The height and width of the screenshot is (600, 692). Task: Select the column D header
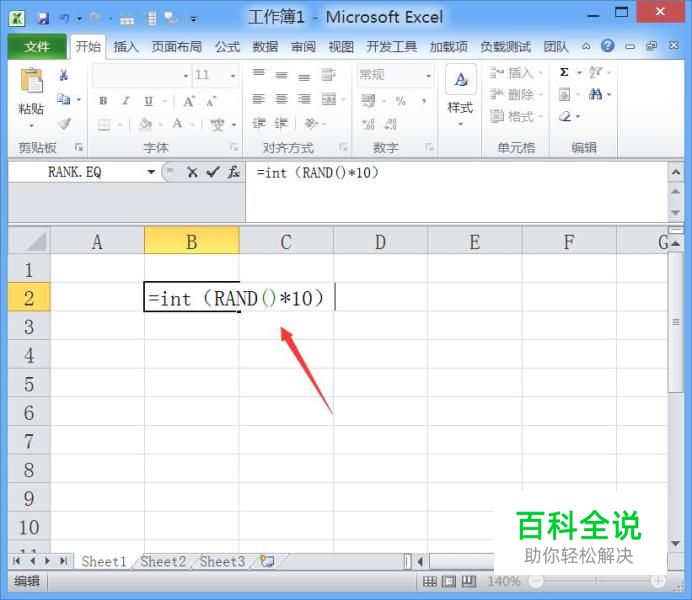[x=380, y=242]
